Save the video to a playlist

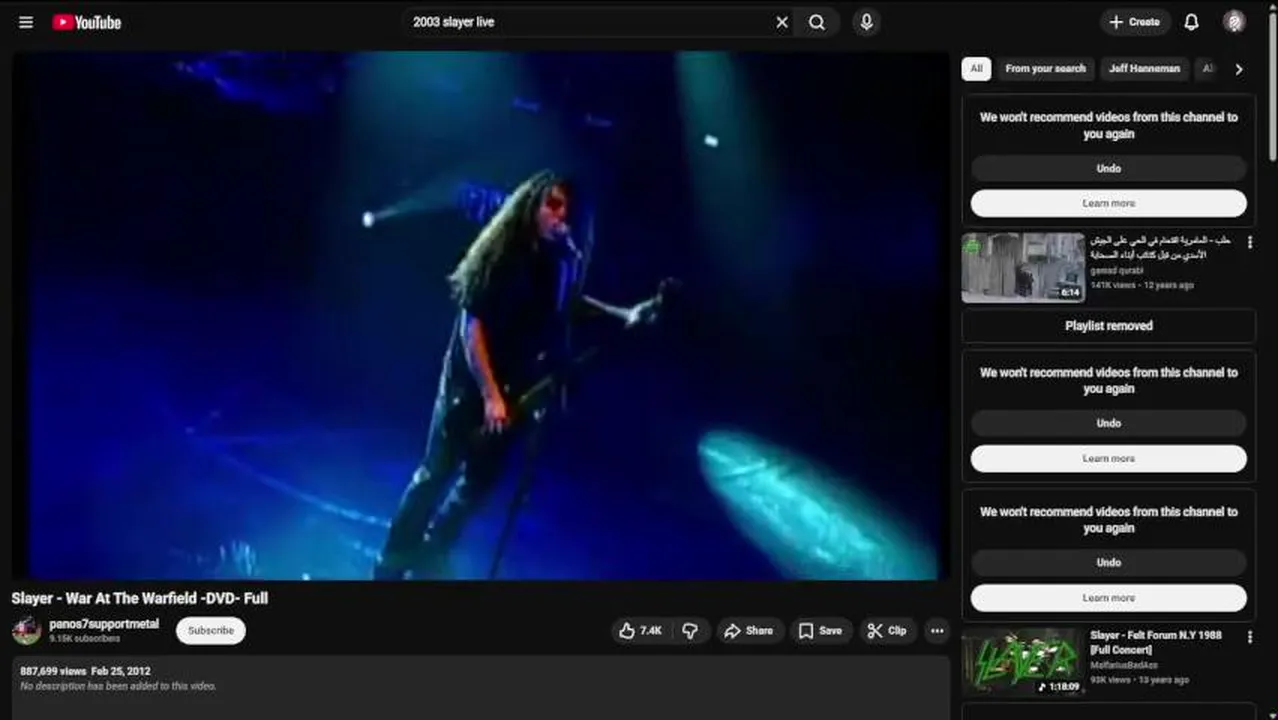click(820, 631)
